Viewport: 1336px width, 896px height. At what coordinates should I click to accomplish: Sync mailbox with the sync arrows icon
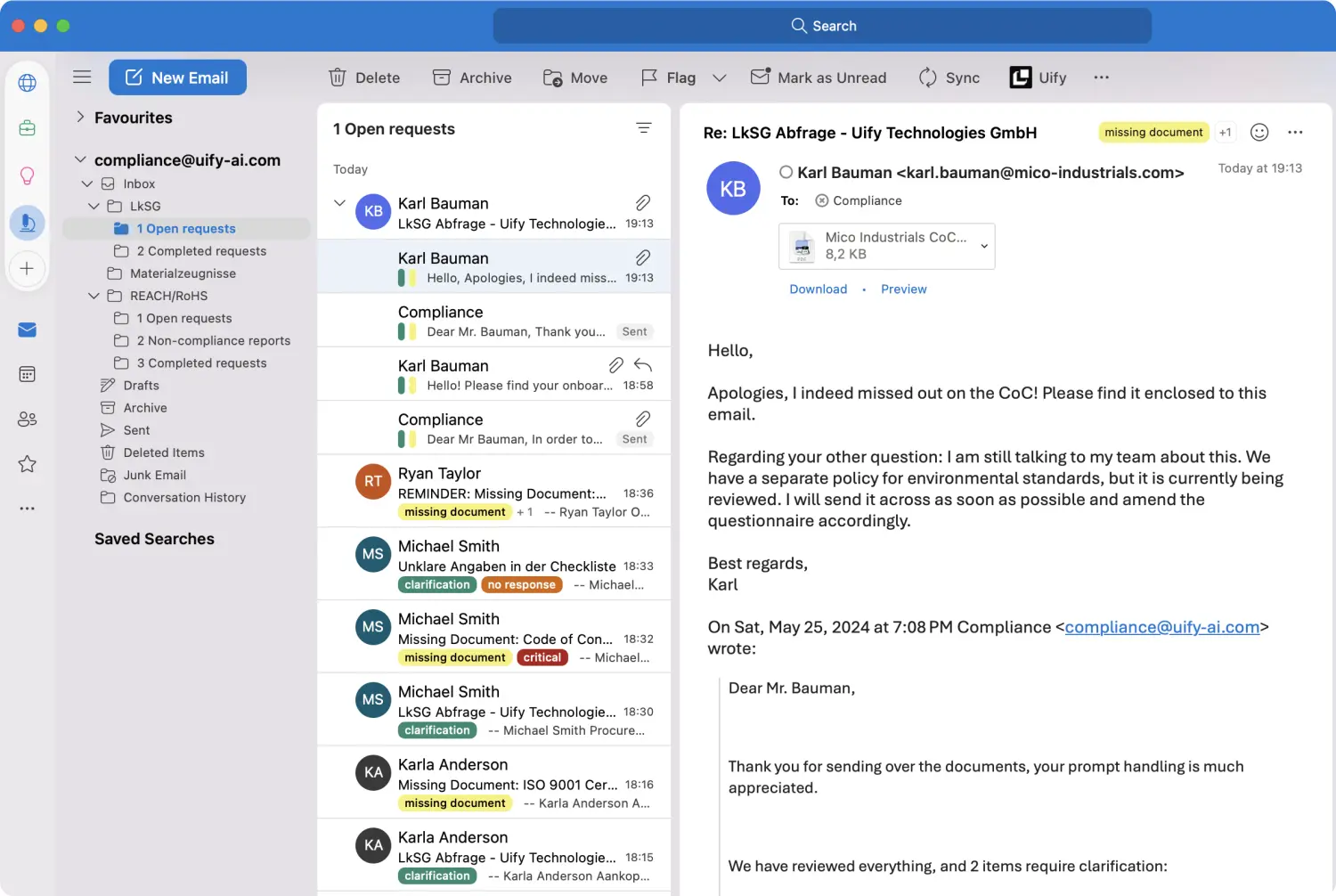point(926,77)
